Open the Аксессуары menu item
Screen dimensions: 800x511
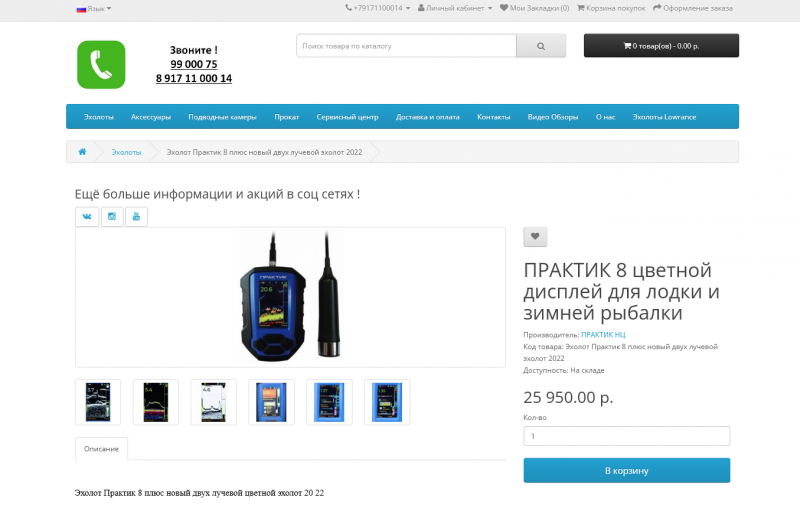pyautogui.click(x=151, y=117)
